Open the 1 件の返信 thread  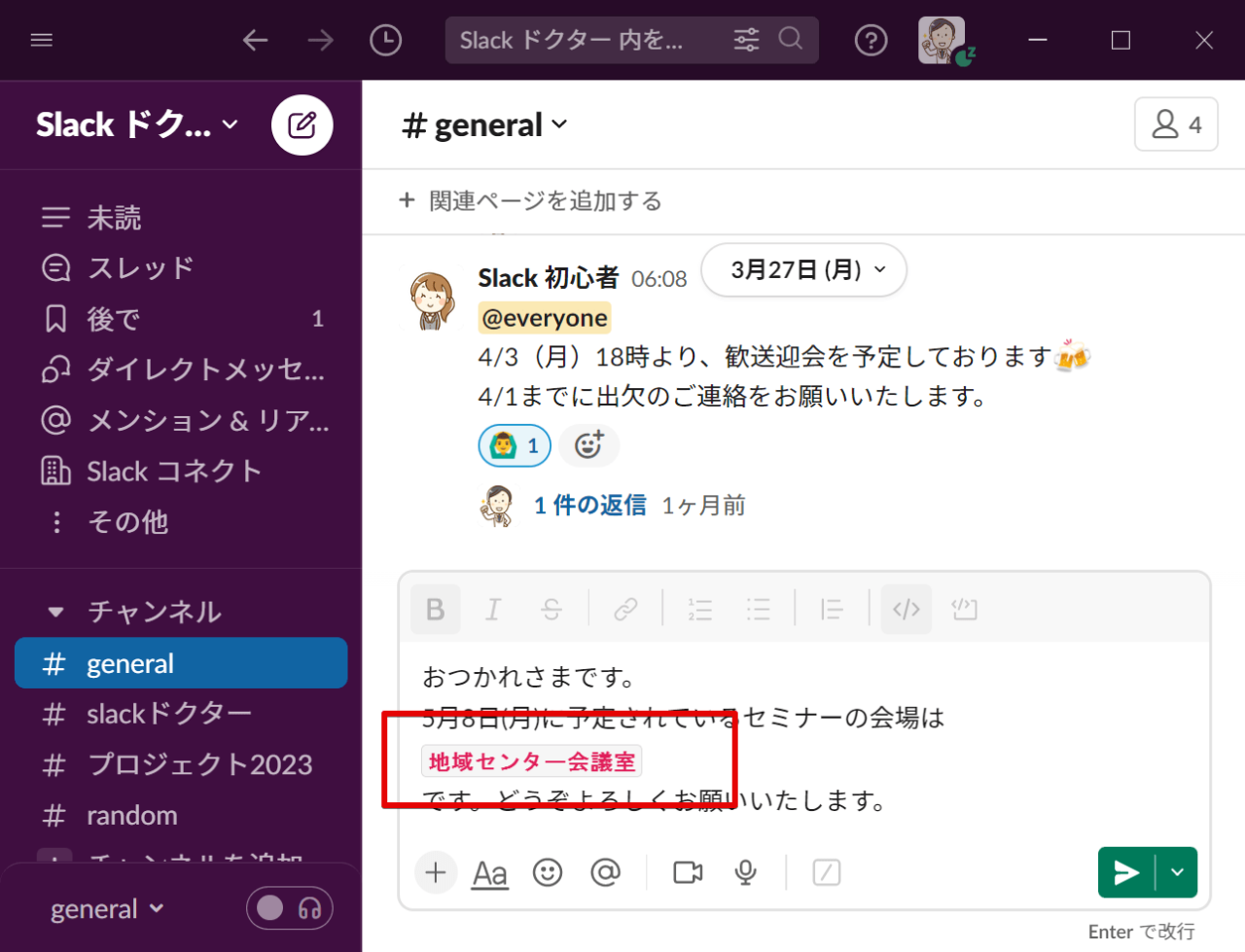[x=589, y=506]
